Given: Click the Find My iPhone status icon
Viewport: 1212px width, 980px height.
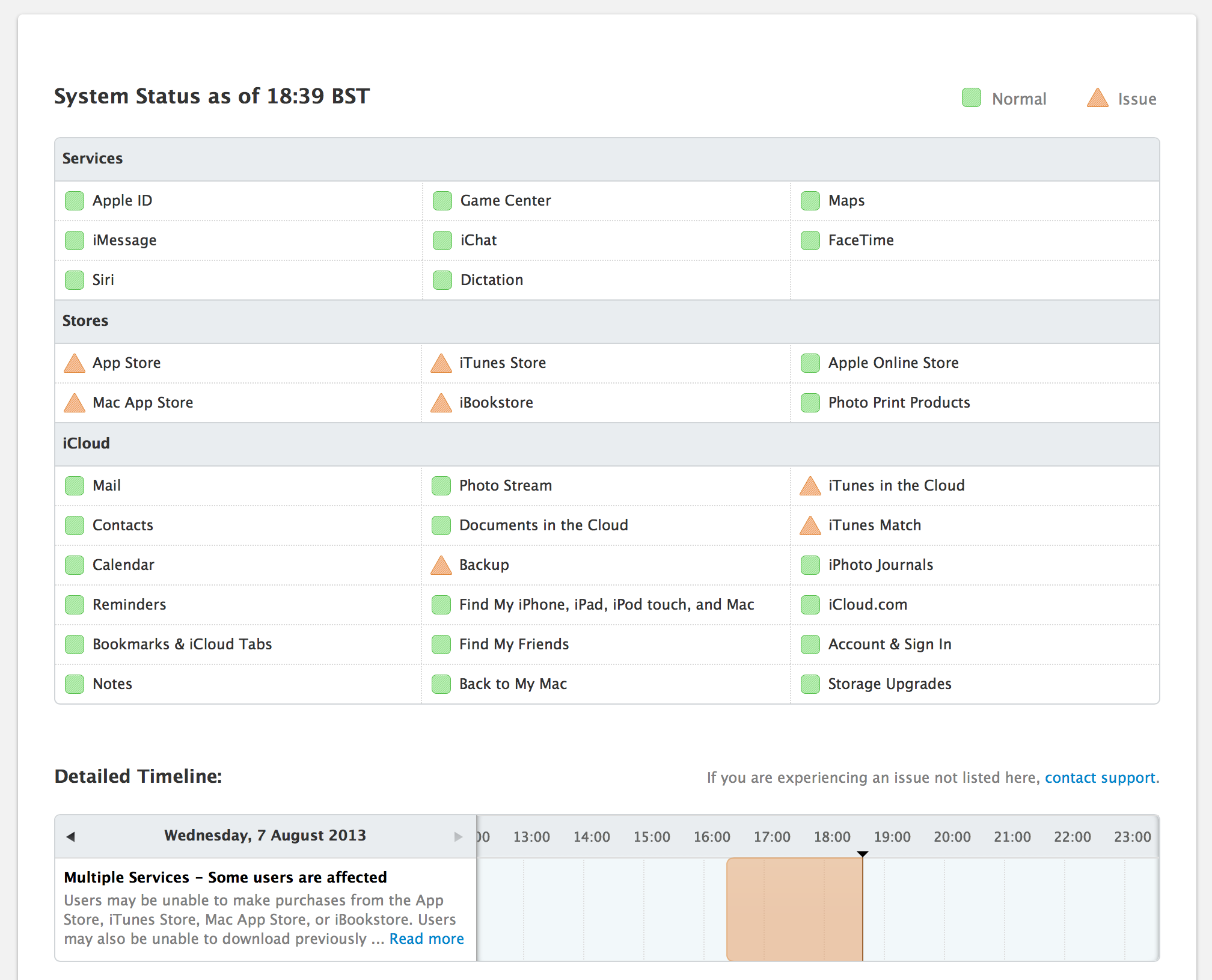Looking at the screenshot, I should 441,605.
